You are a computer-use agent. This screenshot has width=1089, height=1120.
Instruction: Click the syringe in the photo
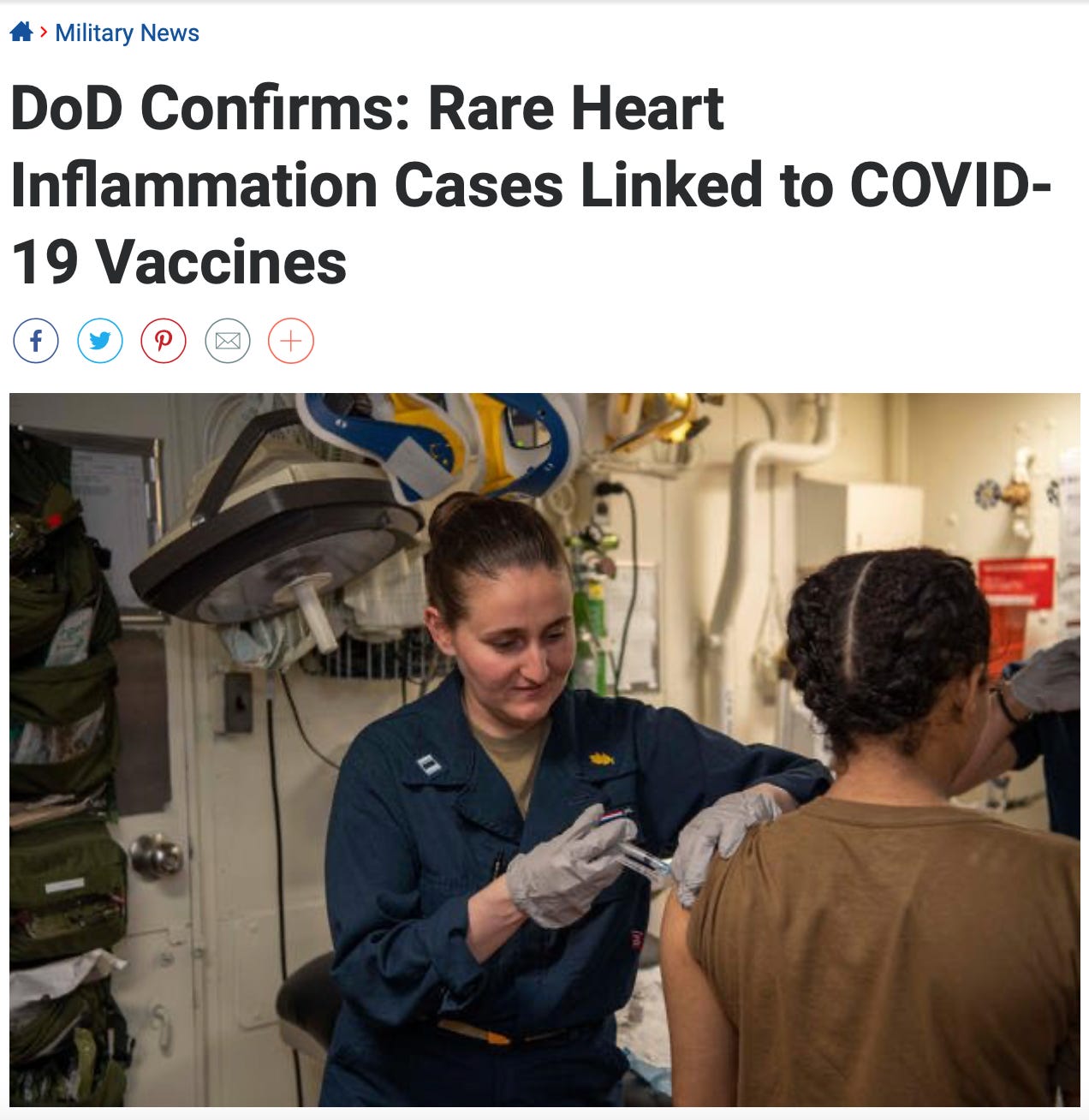636,848
